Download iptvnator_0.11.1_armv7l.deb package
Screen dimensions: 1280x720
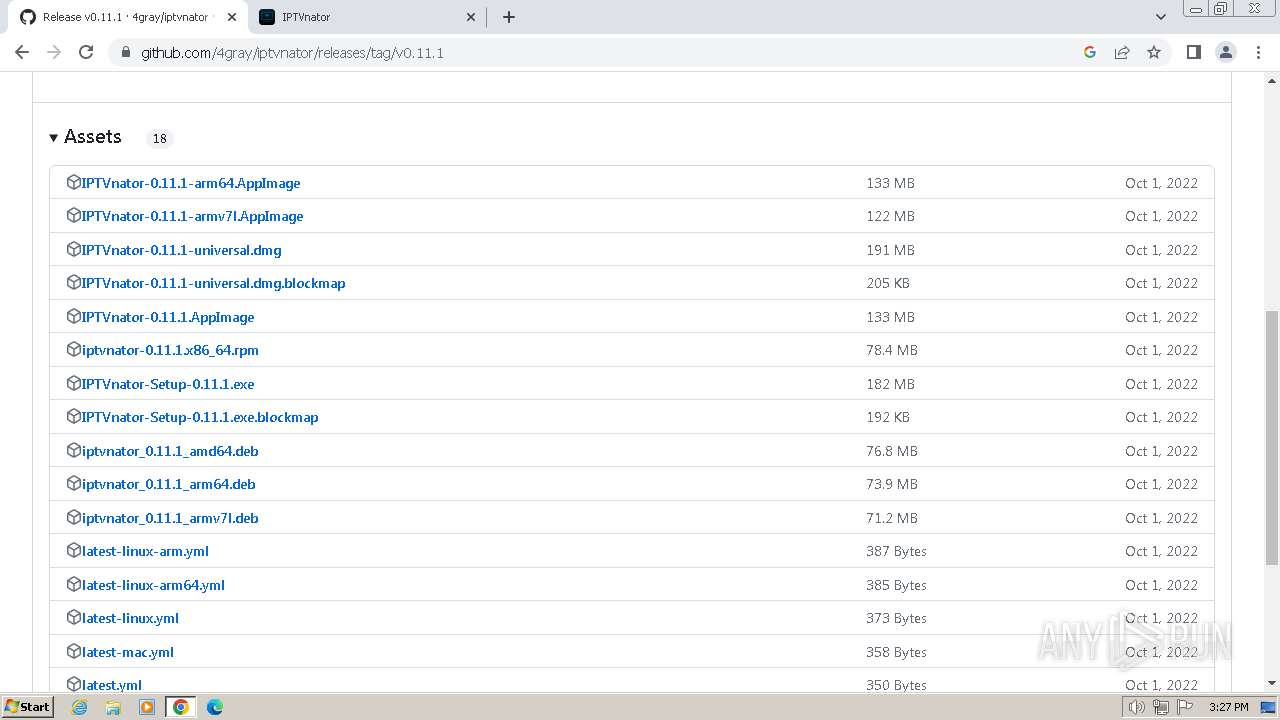170,518
